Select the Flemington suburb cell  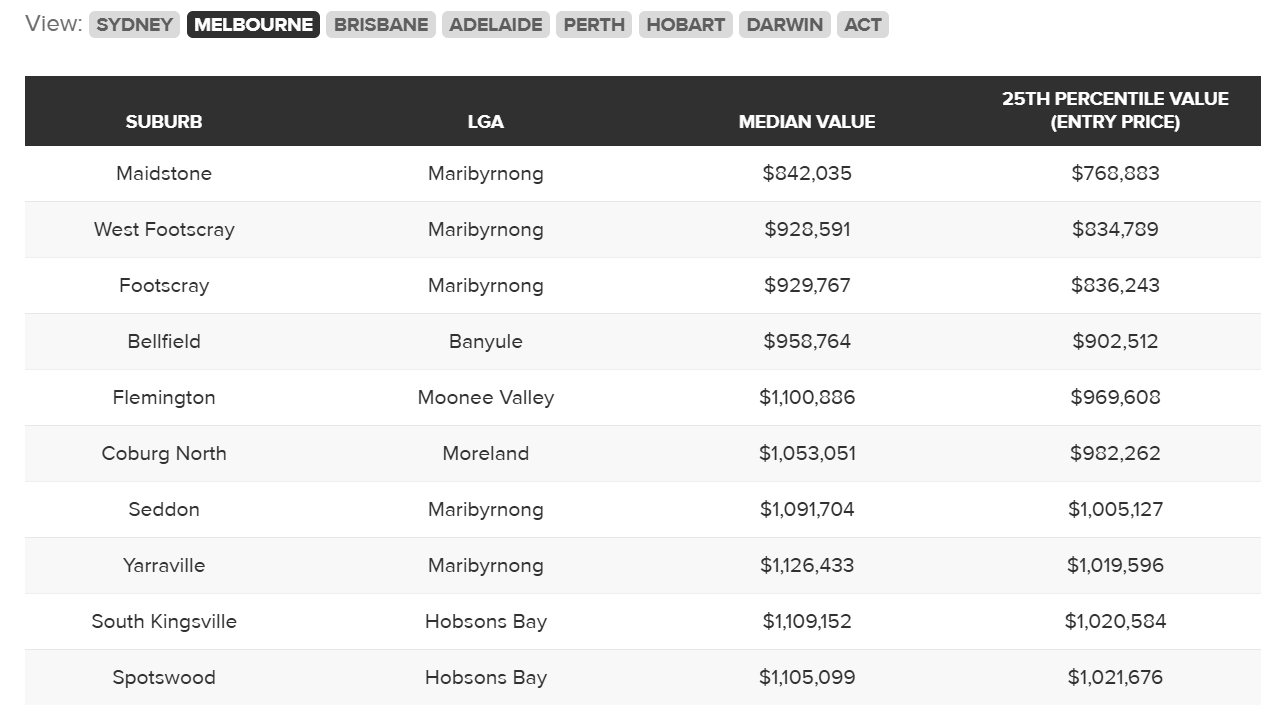pyautogui.click(x=164, y=397)
